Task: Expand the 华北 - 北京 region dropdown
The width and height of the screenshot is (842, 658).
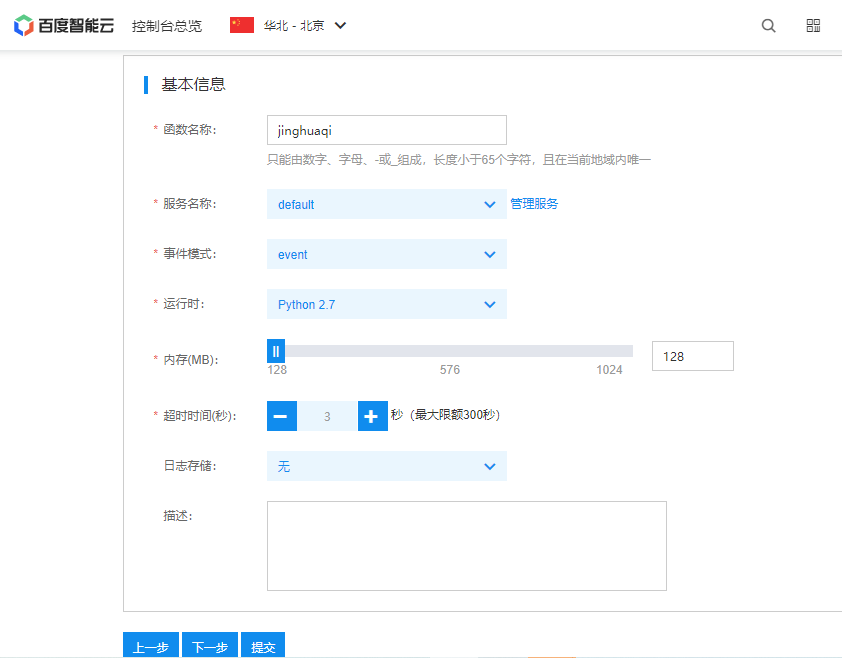Action: pyautogui.click(x=304, y=25)
